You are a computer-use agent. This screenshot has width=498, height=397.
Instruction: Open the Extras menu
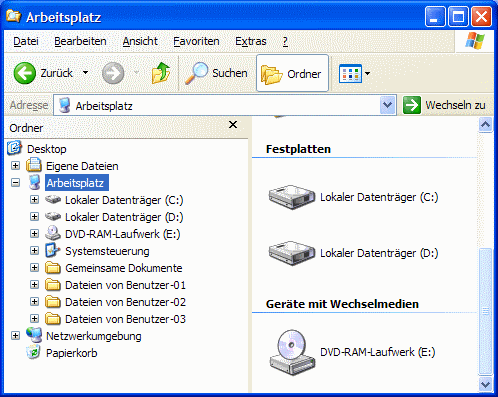[251, 41]
